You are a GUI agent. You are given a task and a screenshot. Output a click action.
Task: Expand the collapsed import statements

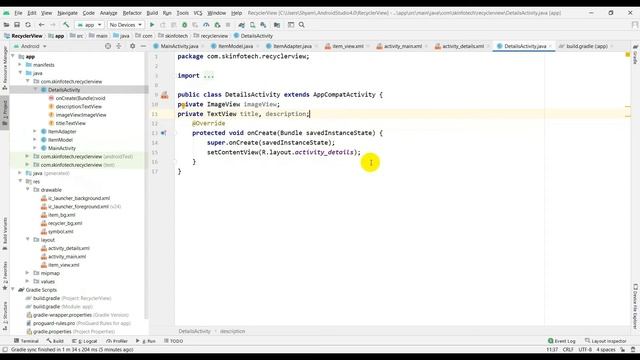coord(208,76)
